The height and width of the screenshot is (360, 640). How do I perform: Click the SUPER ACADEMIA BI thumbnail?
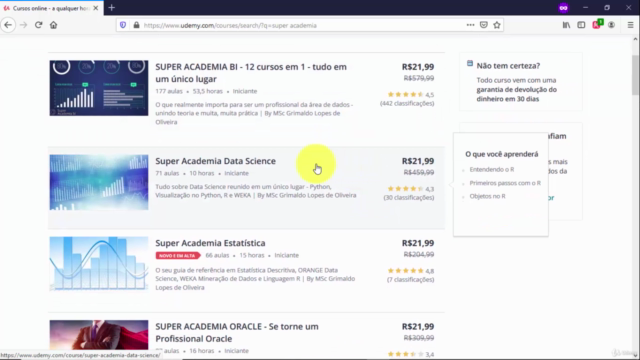(99, 88)
